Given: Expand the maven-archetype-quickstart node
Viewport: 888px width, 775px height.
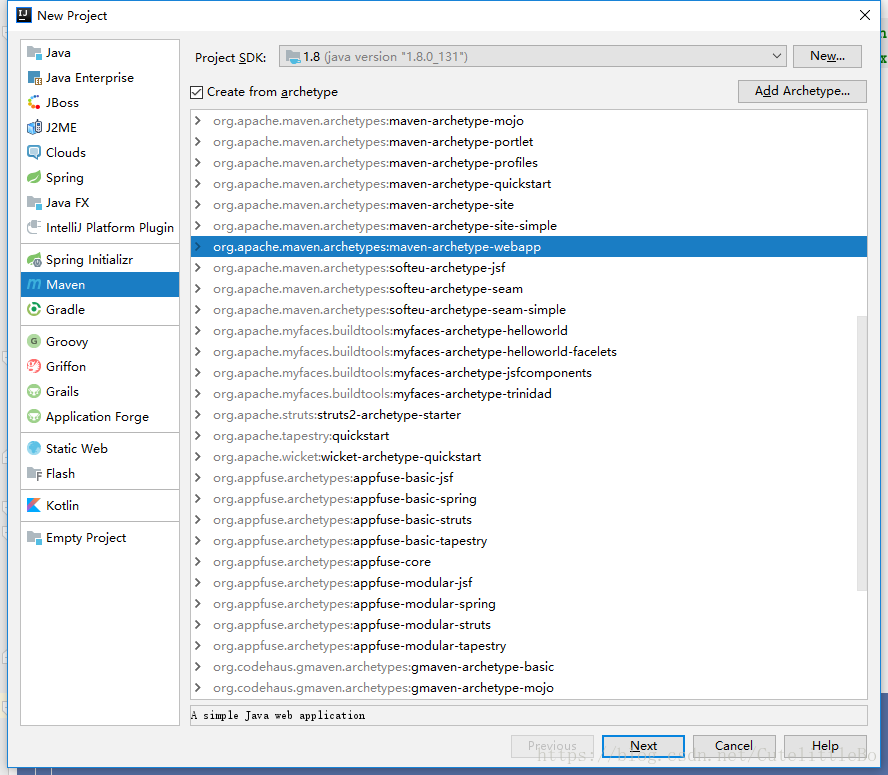Looking at the screenshot, I should click(198, 184).
